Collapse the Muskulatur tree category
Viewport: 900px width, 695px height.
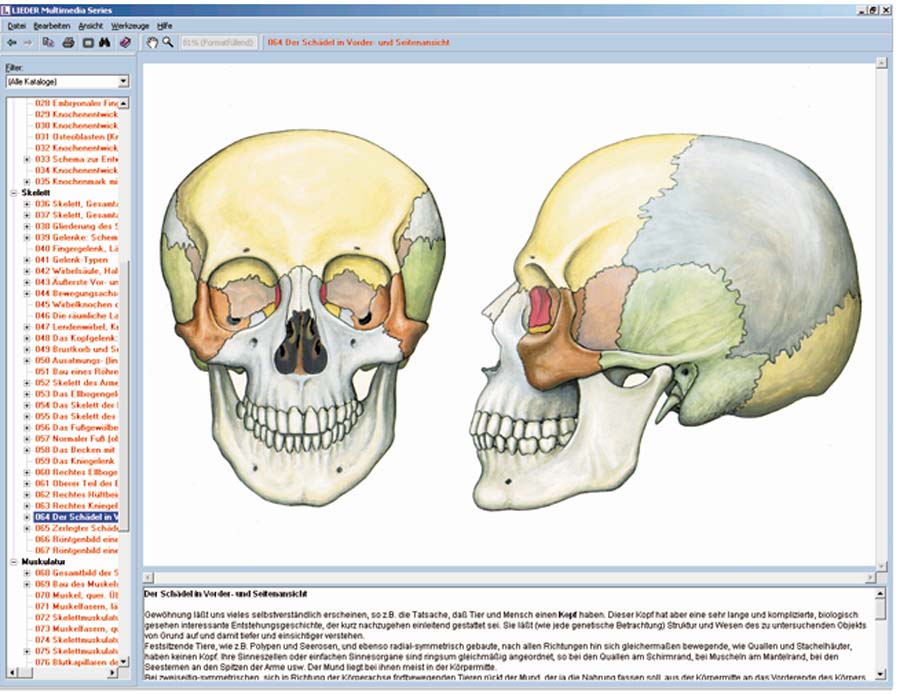click(x=13, y=562)
